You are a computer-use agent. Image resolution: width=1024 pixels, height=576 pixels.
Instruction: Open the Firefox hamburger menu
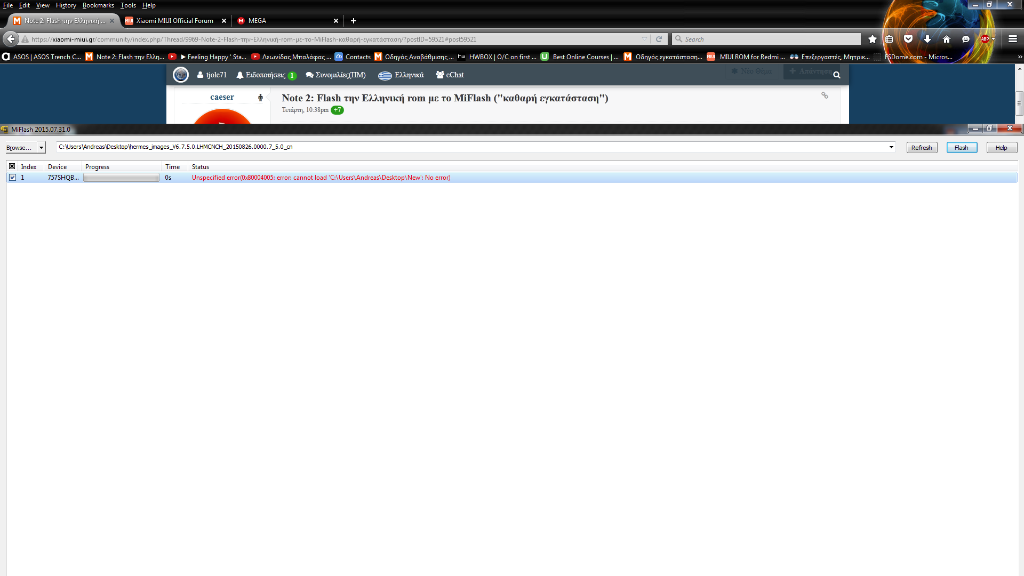(1012, 39)
